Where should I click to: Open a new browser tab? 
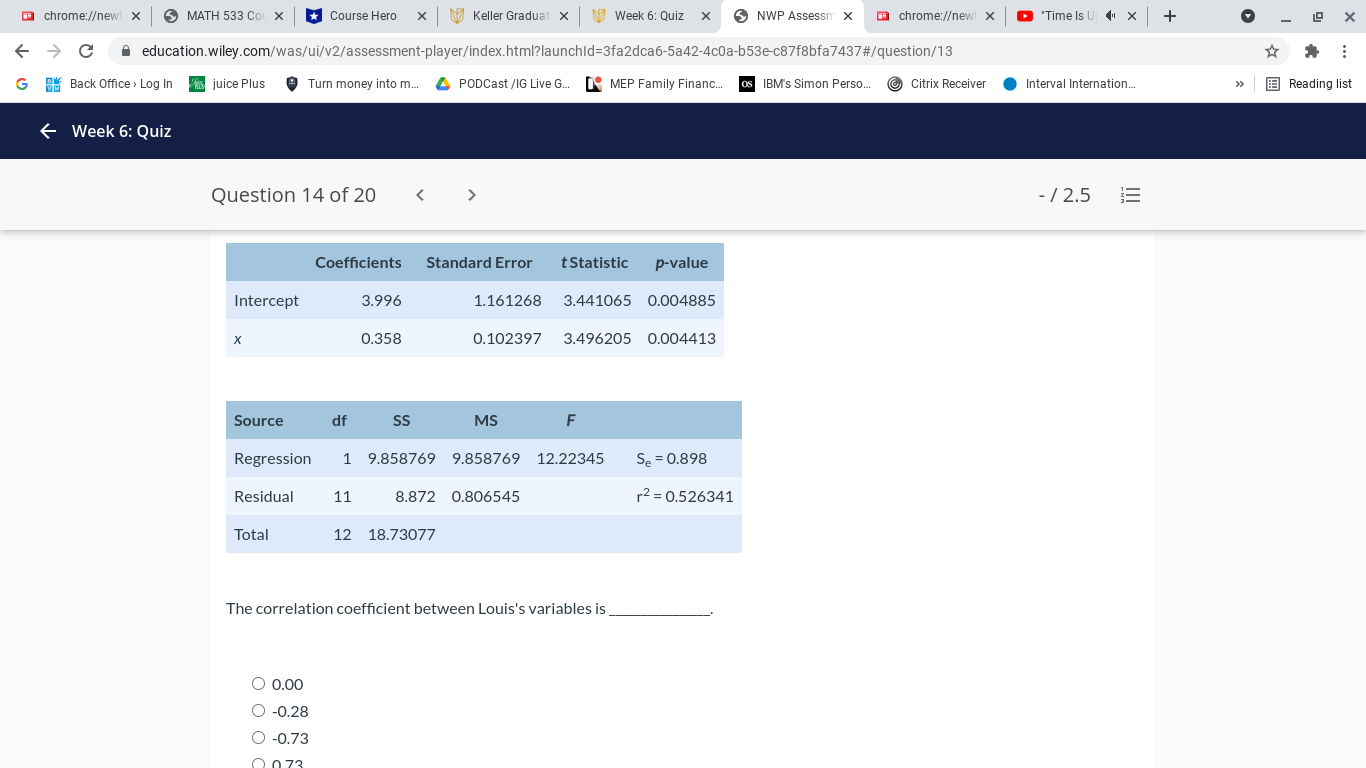1170,16
